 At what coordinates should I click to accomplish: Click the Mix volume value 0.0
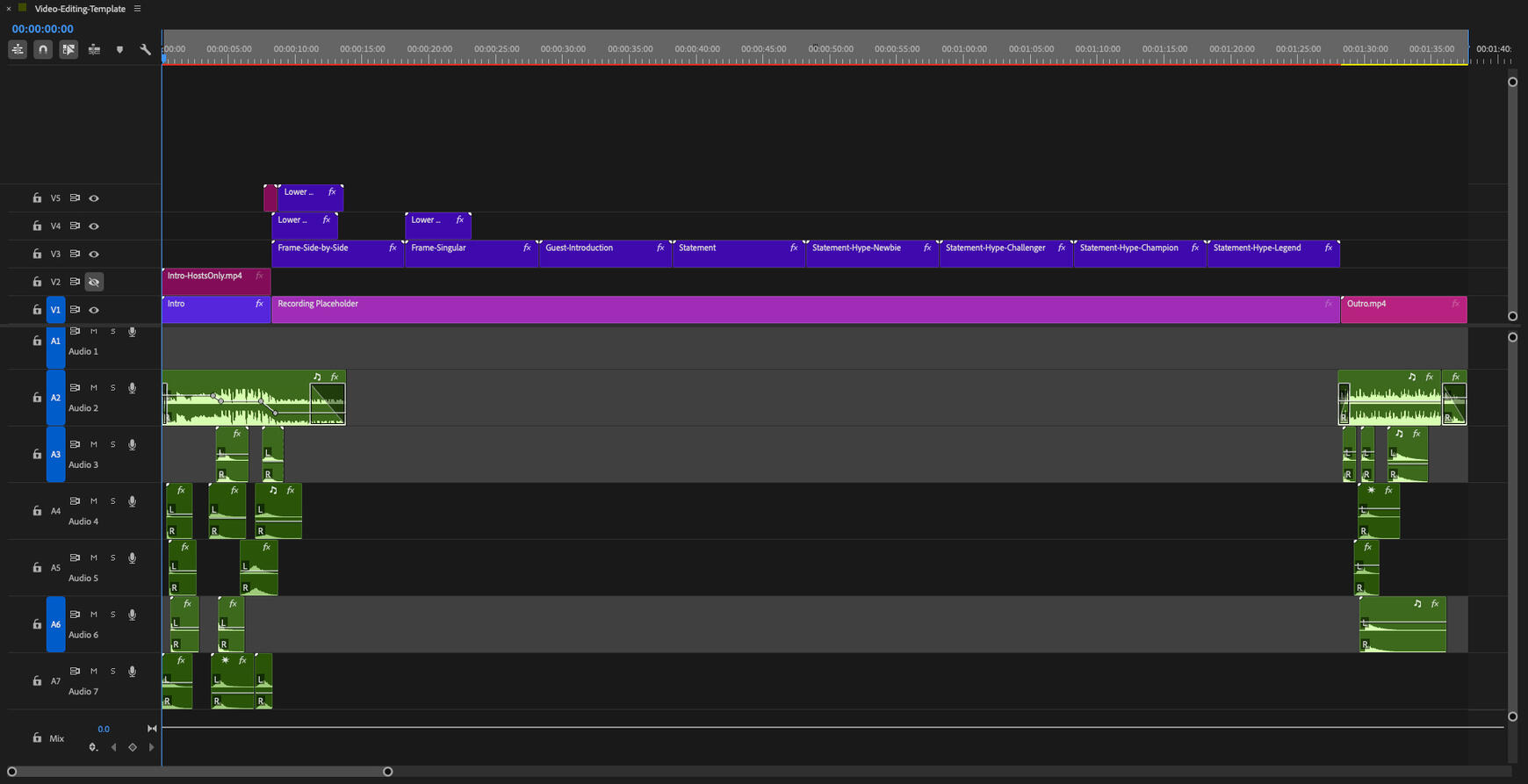104,729
